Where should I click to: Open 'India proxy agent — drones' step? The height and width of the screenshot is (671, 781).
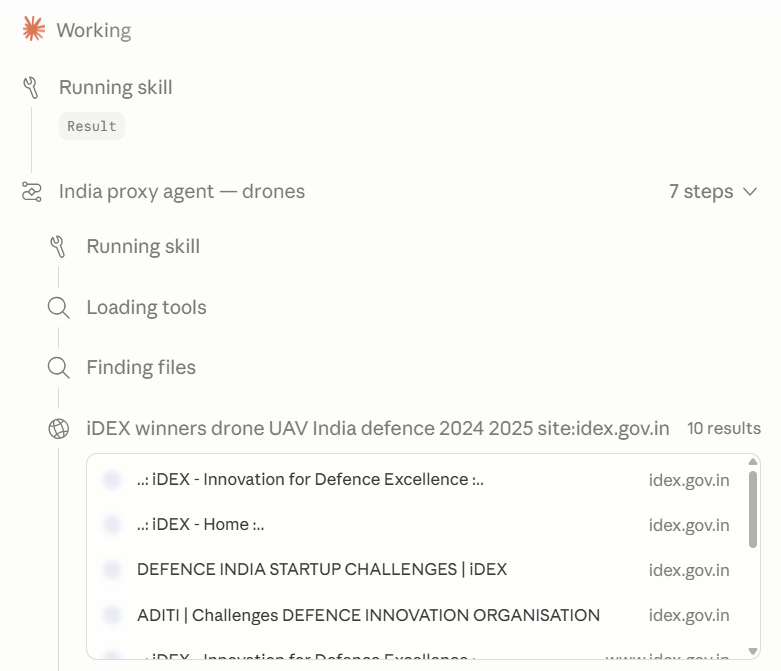182,191
